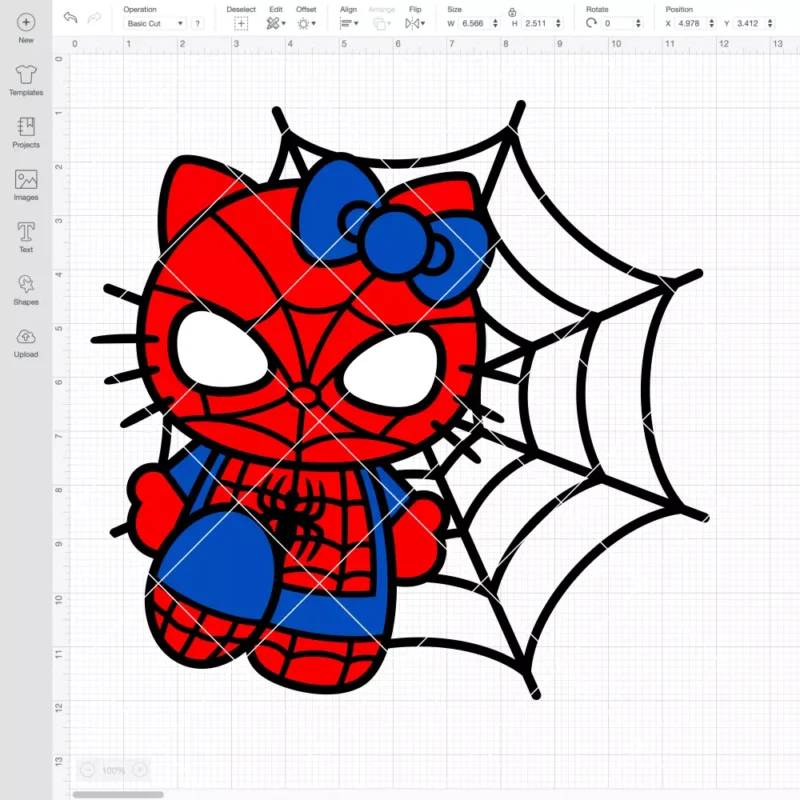Click the Deselect icon

[x=241, y=23]
